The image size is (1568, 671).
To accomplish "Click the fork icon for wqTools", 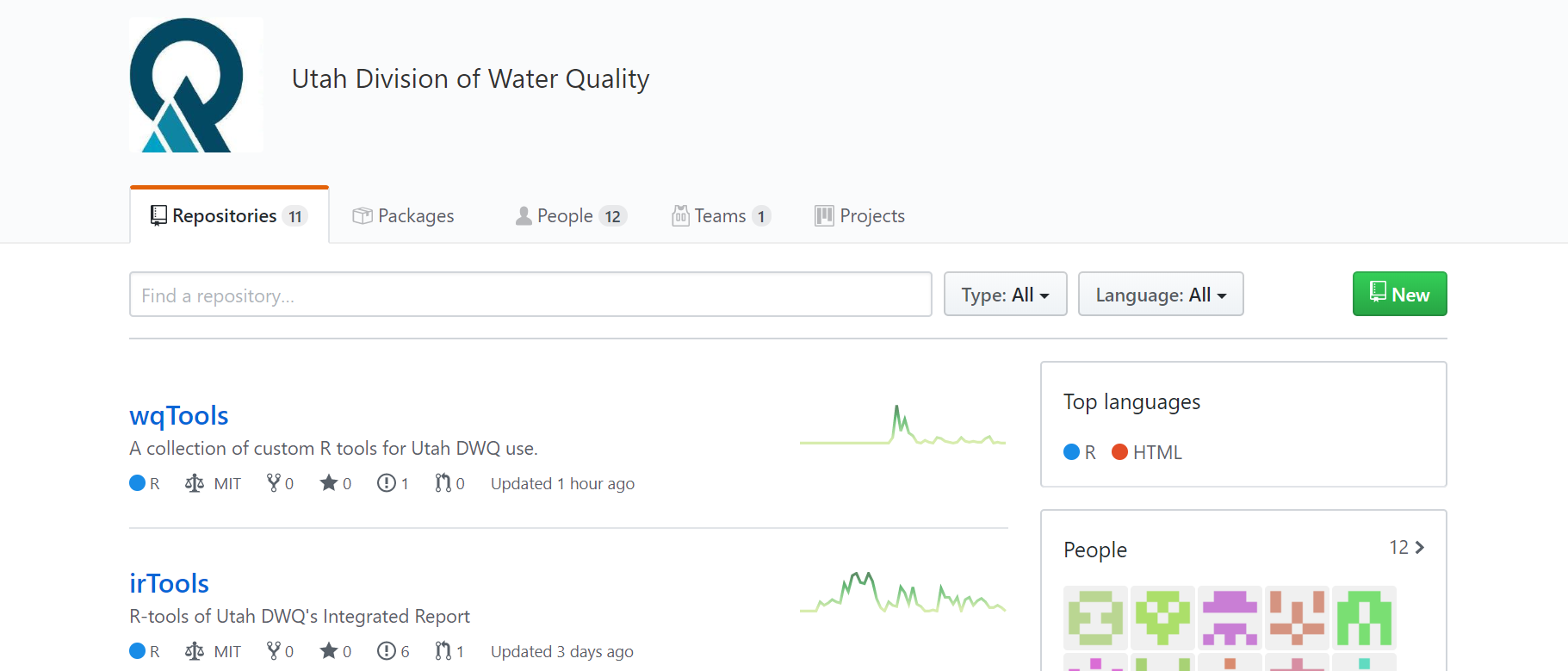I will tap(274, 483).
